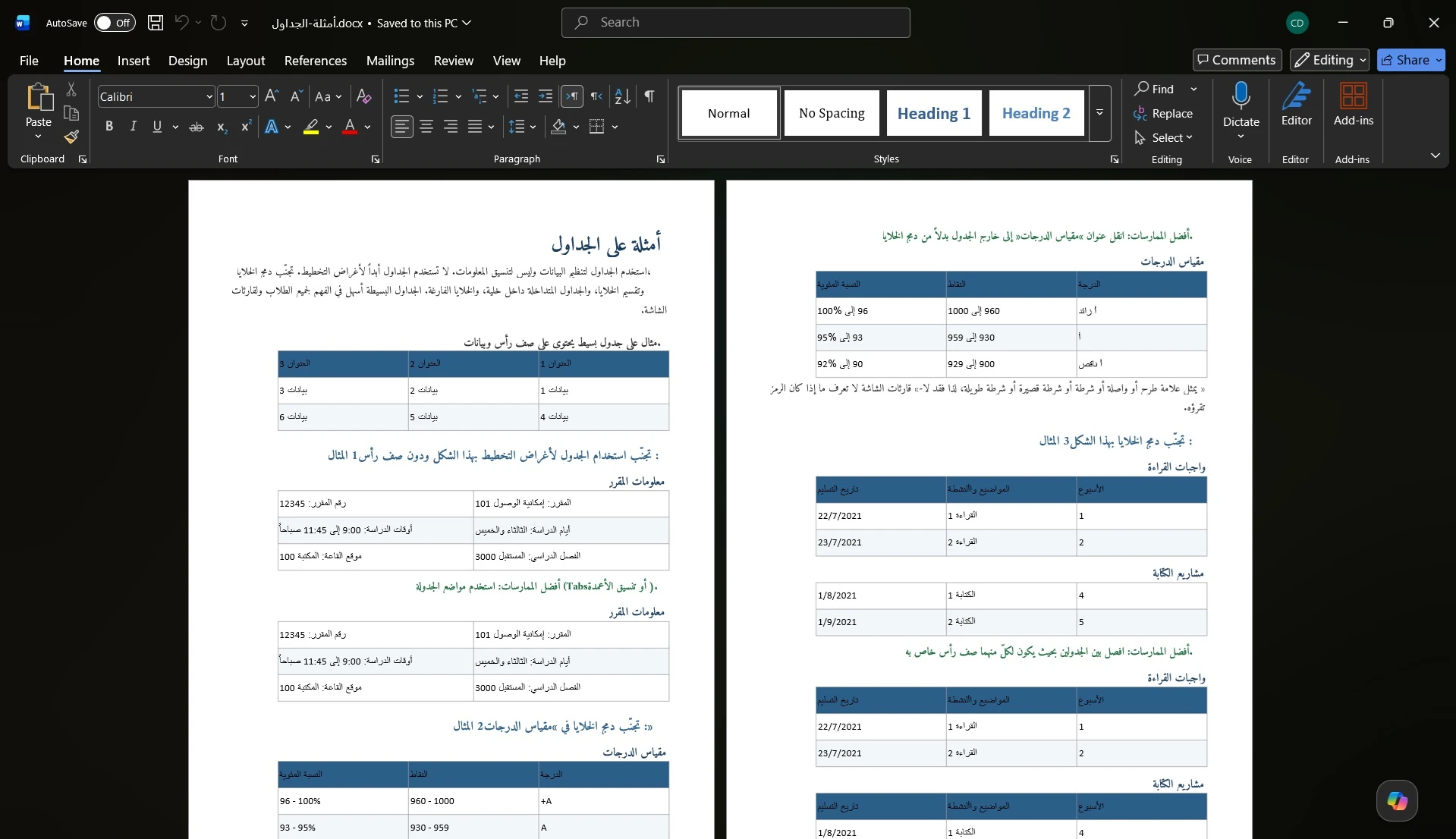Select the Format Painter brush
This screenshot has width=1456, height=839.
71,137
